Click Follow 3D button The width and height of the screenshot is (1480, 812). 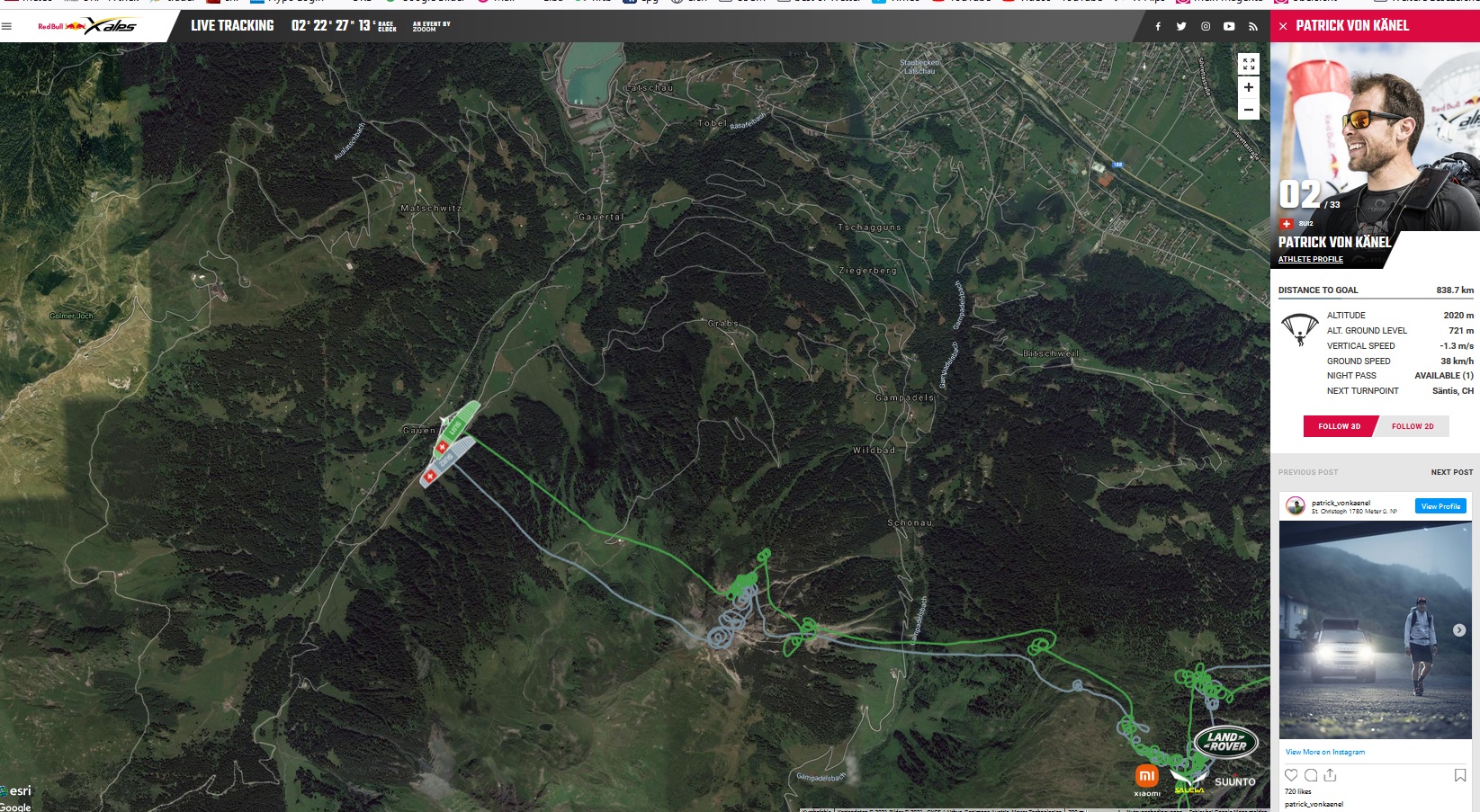(1339, 426)
